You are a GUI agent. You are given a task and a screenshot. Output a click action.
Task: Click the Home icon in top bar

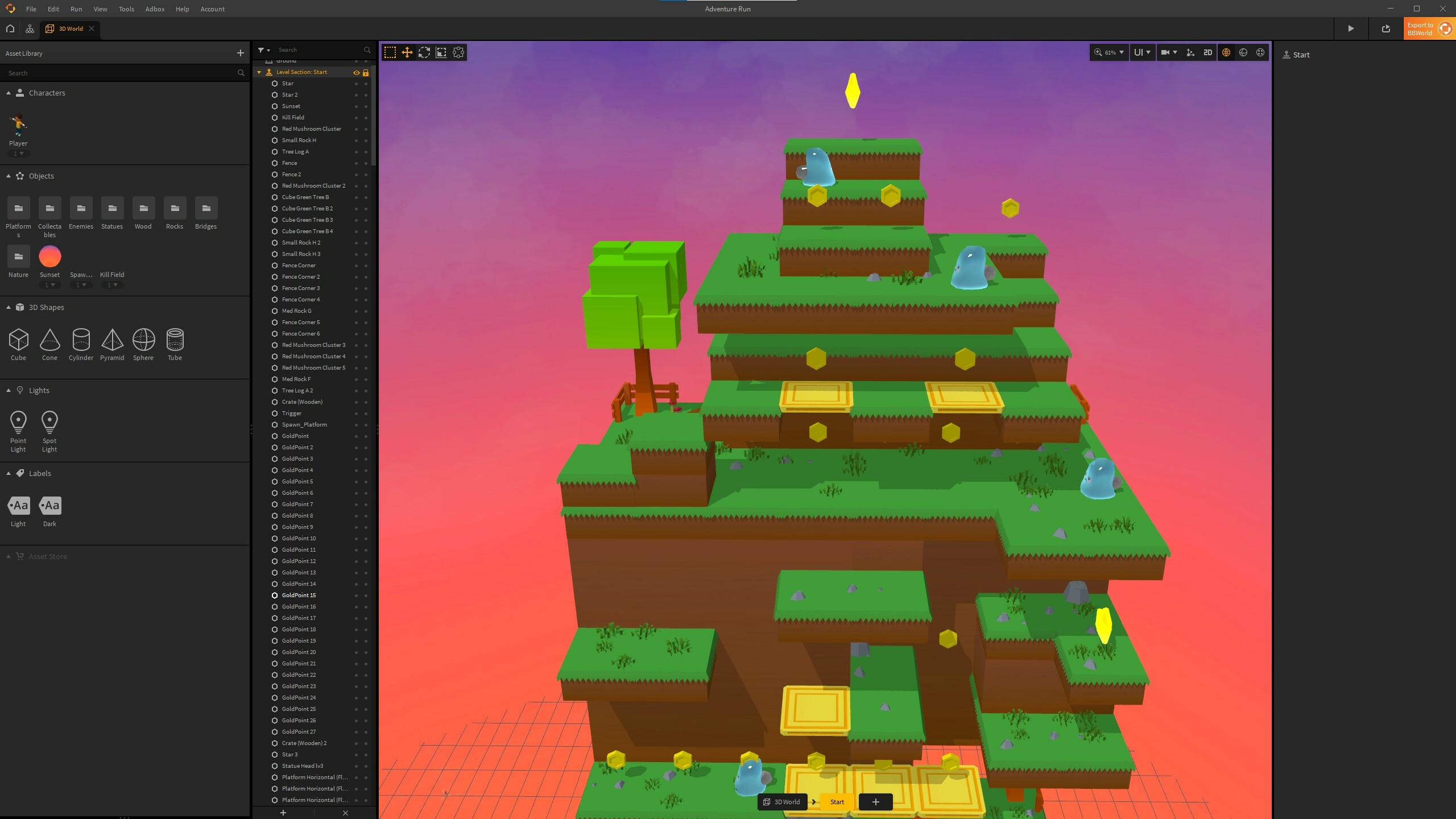[10, 28]
